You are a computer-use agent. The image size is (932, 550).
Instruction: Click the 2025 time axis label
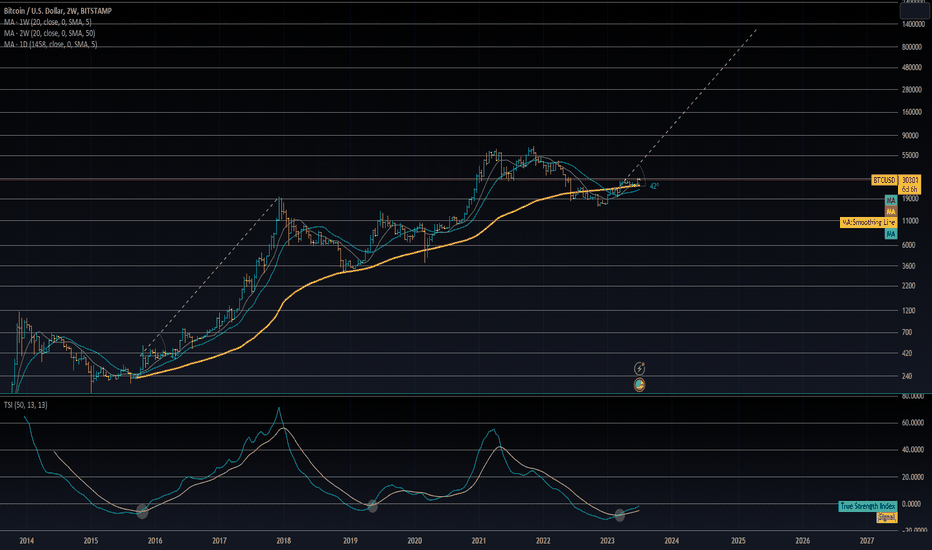(x=738, y=540)
